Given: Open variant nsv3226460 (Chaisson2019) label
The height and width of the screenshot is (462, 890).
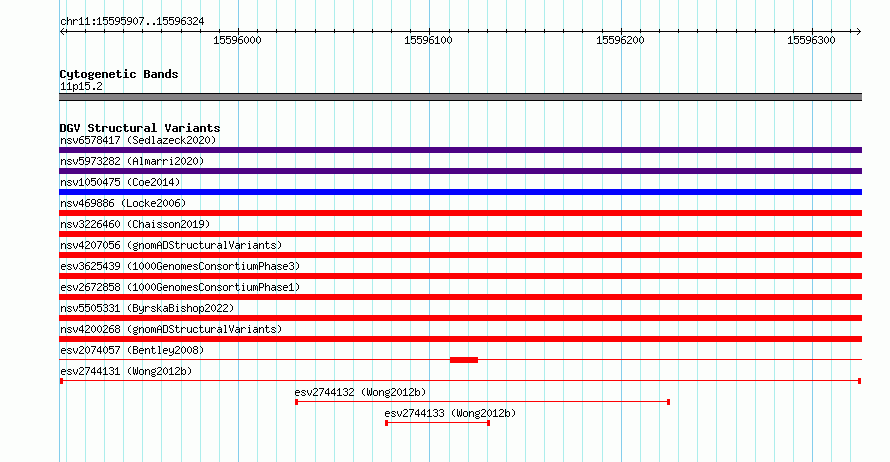Looking at the screenshot, I should [x=135, y=224].
